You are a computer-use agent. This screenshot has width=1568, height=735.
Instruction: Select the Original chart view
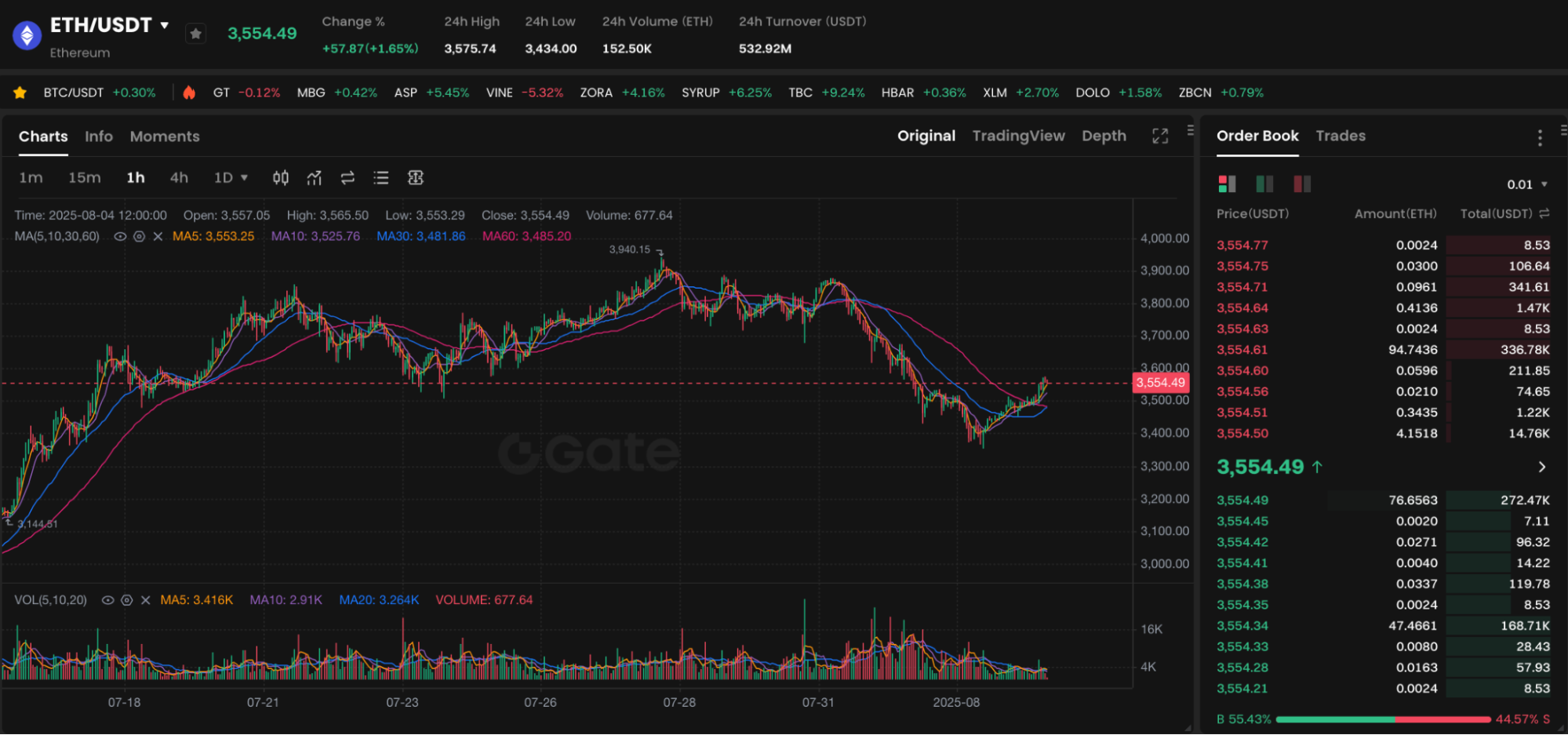tap(926, 136)
